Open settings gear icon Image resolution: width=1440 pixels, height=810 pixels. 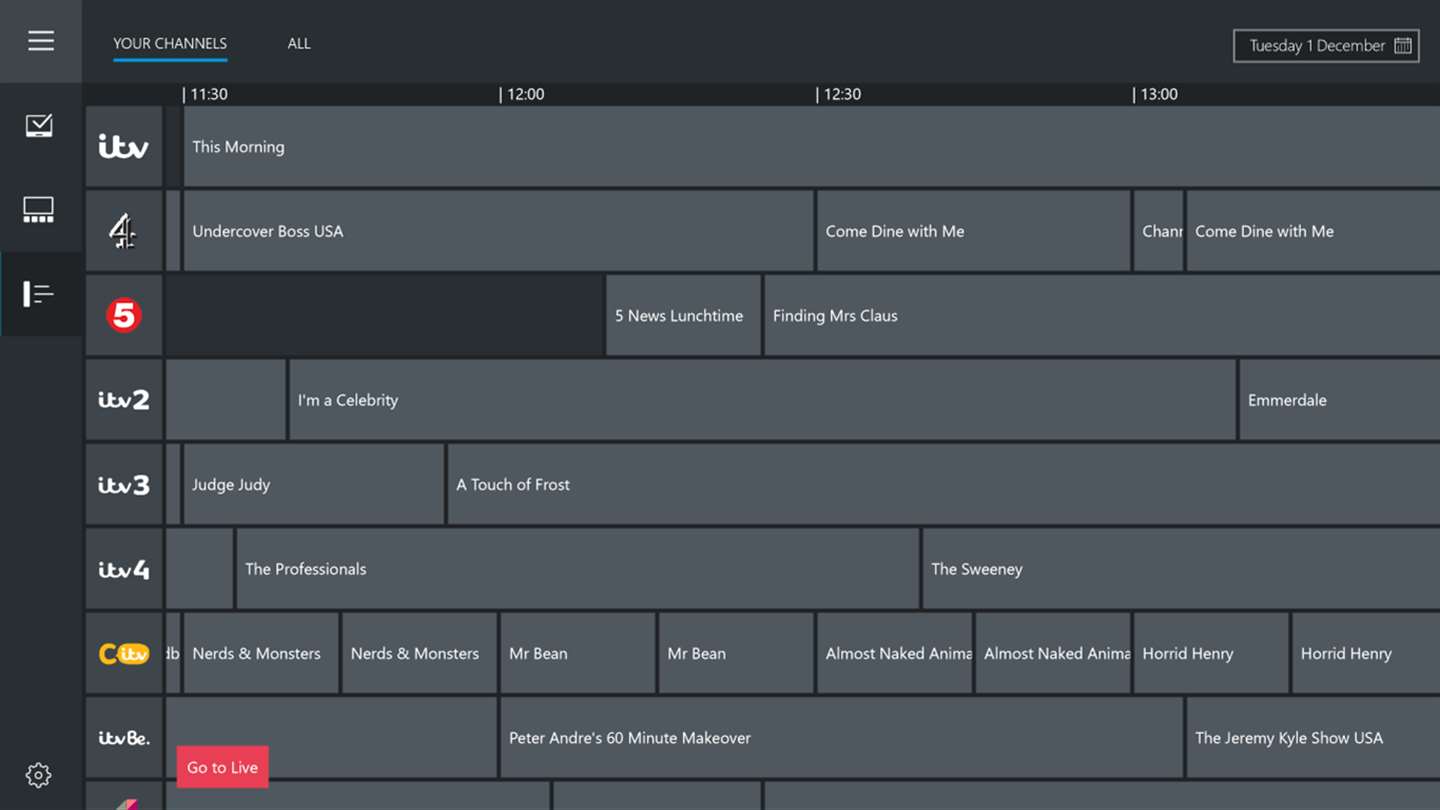click(x=39, y=775)
